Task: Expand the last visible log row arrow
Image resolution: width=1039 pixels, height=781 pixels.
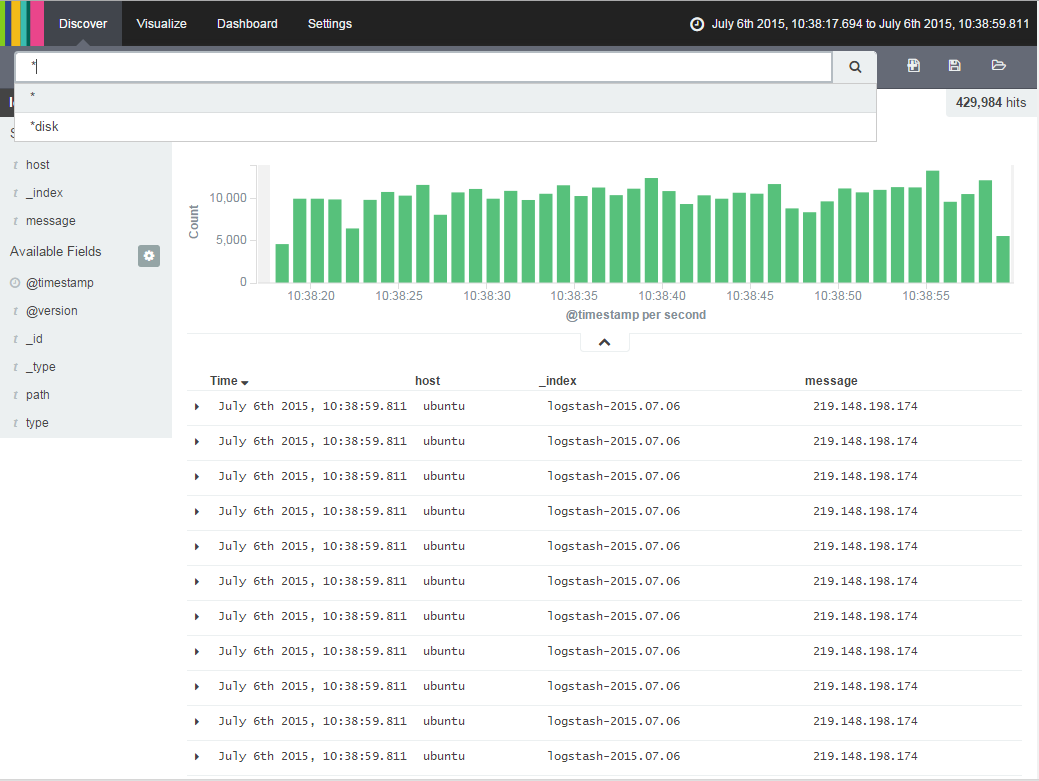Action: click(197, 757)
